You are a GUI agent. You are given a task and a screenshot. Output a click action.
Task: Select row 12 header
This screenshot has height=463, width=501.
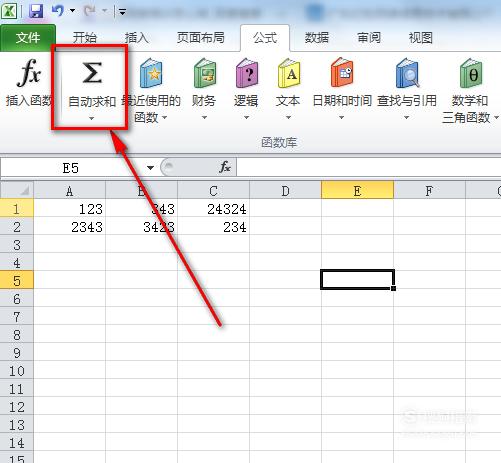tap(17, 407)
